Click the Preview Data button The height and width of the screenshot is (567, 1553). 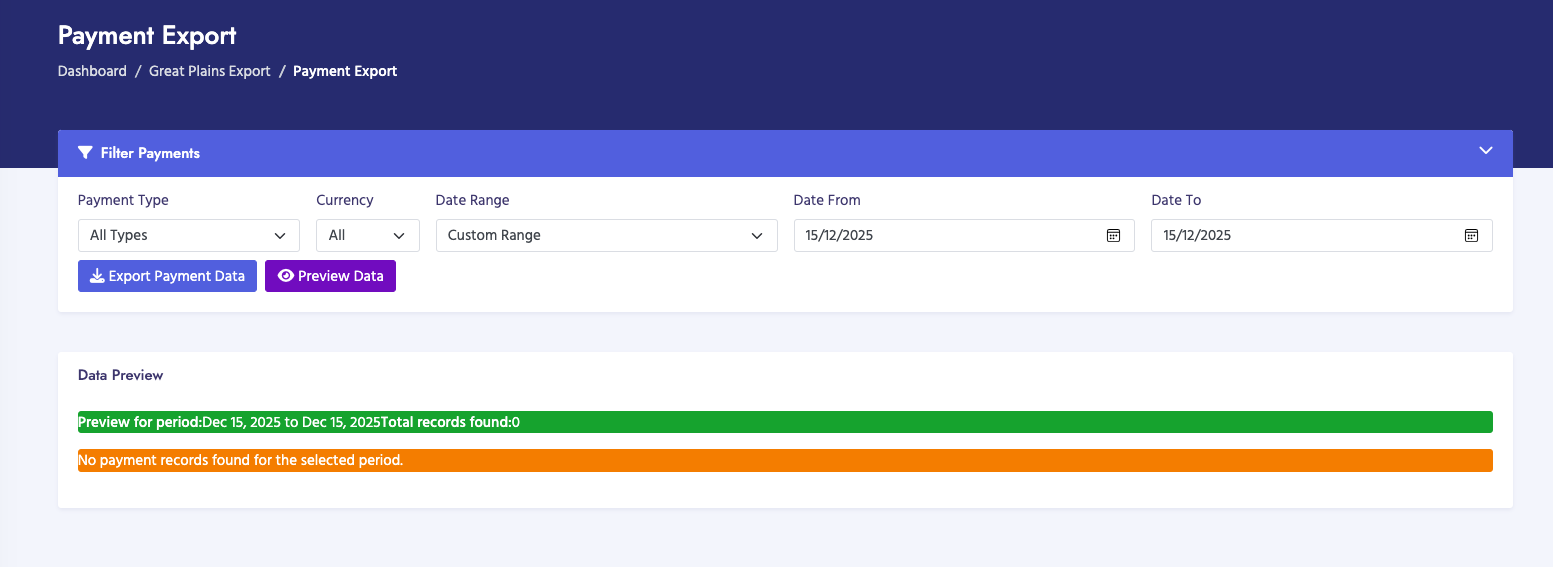point(330,276)
